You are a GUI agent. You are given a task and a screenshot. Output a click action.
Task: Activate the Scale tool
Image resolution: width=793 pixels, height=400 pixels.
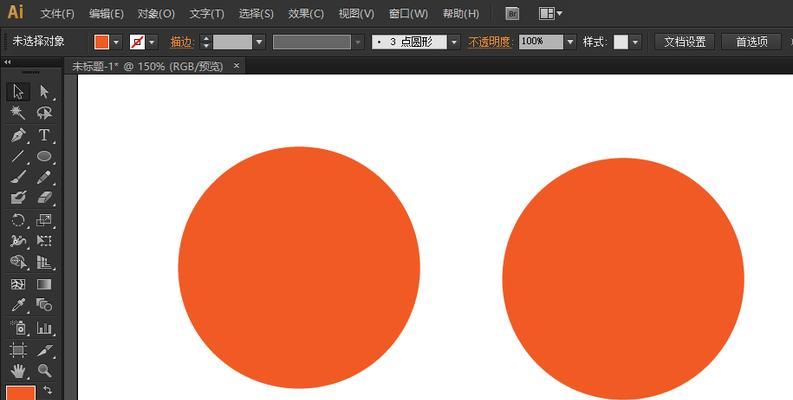pyautogui.click(x=45, y=220)
